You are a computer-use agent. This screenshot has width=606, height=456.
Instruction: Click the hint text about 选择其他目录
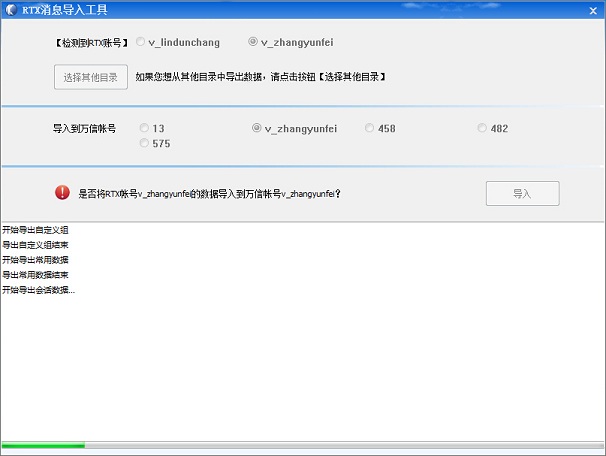coord(261,77)
